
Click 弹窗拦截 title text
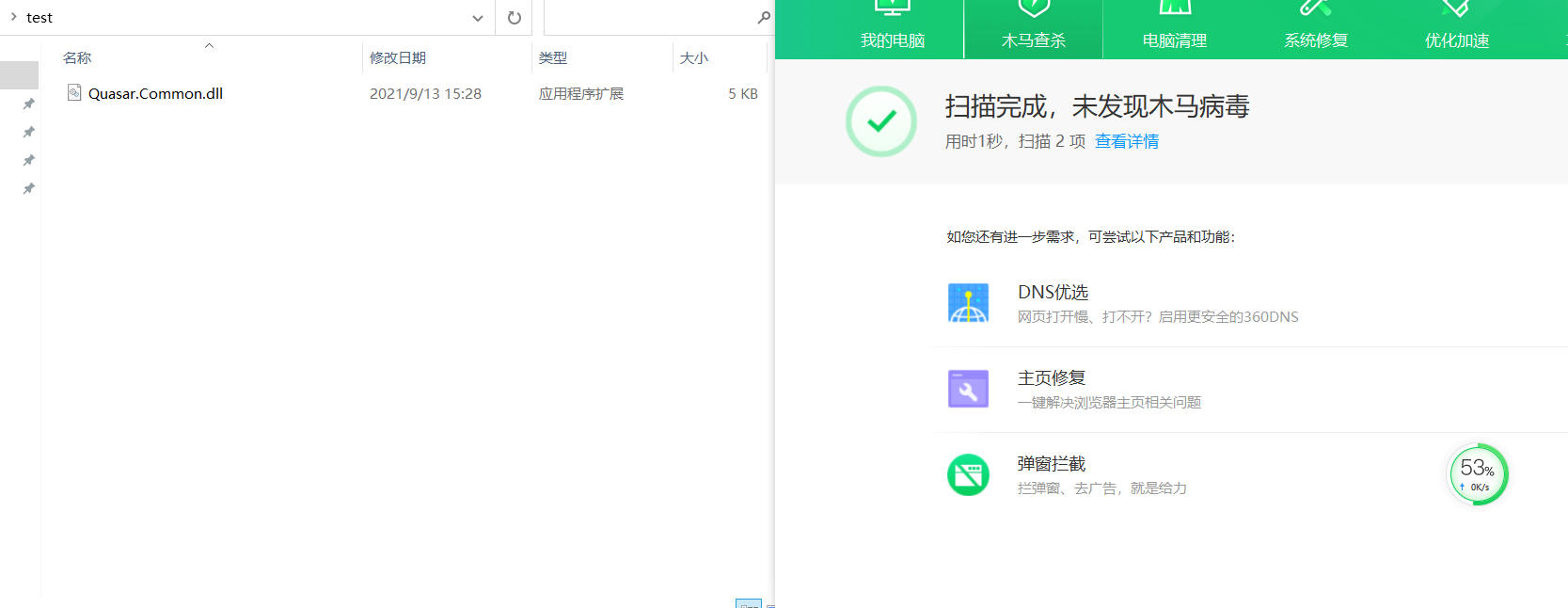click(1052, 464)
